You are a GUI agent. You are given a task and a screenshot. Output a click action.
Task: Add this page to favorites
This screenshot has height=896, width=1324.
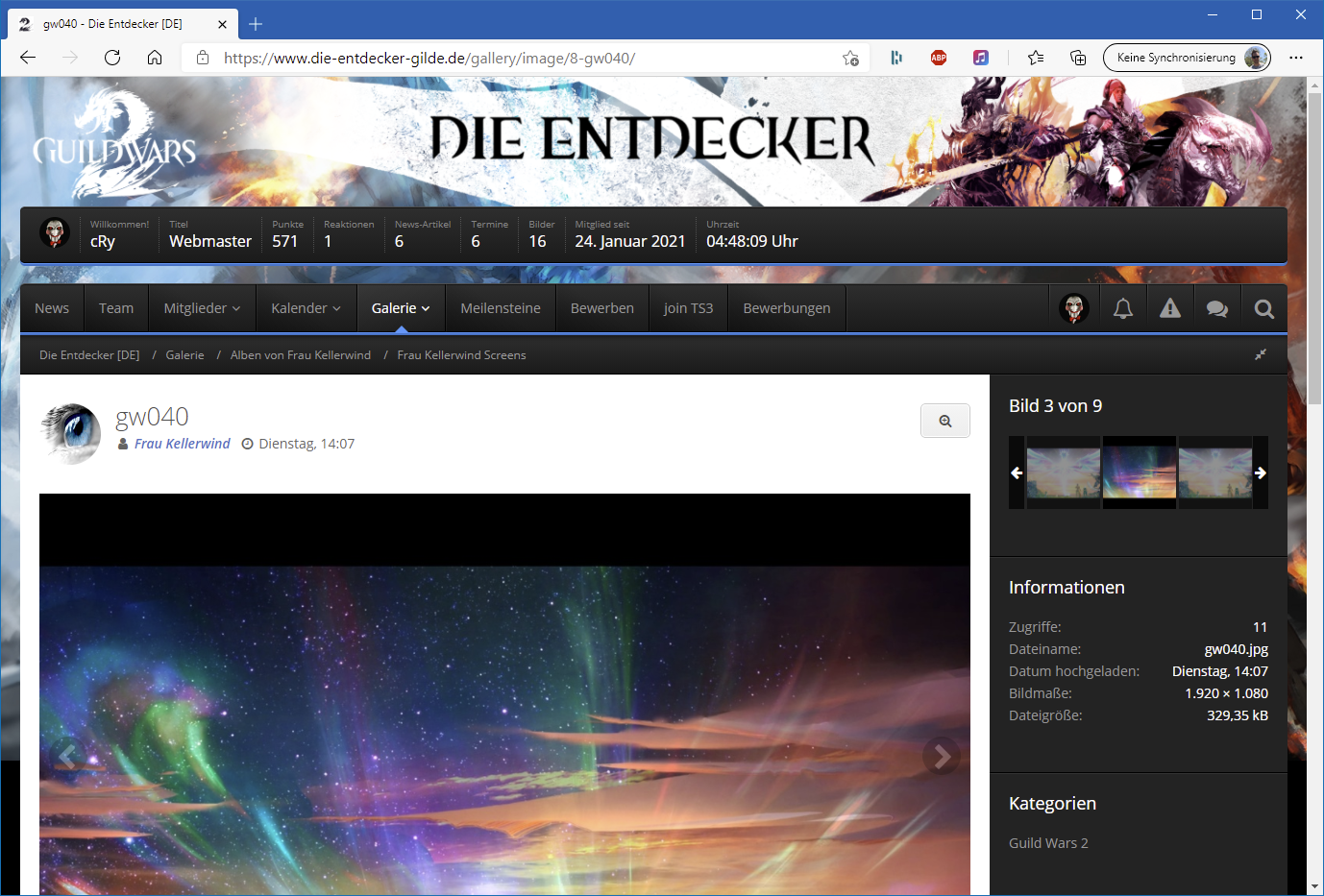850,58
